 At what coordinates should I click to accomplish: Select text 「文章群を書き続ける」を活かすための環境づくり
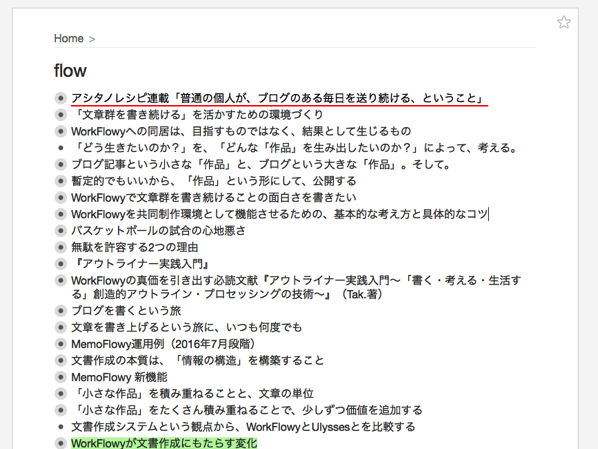[x=197, y=114]
